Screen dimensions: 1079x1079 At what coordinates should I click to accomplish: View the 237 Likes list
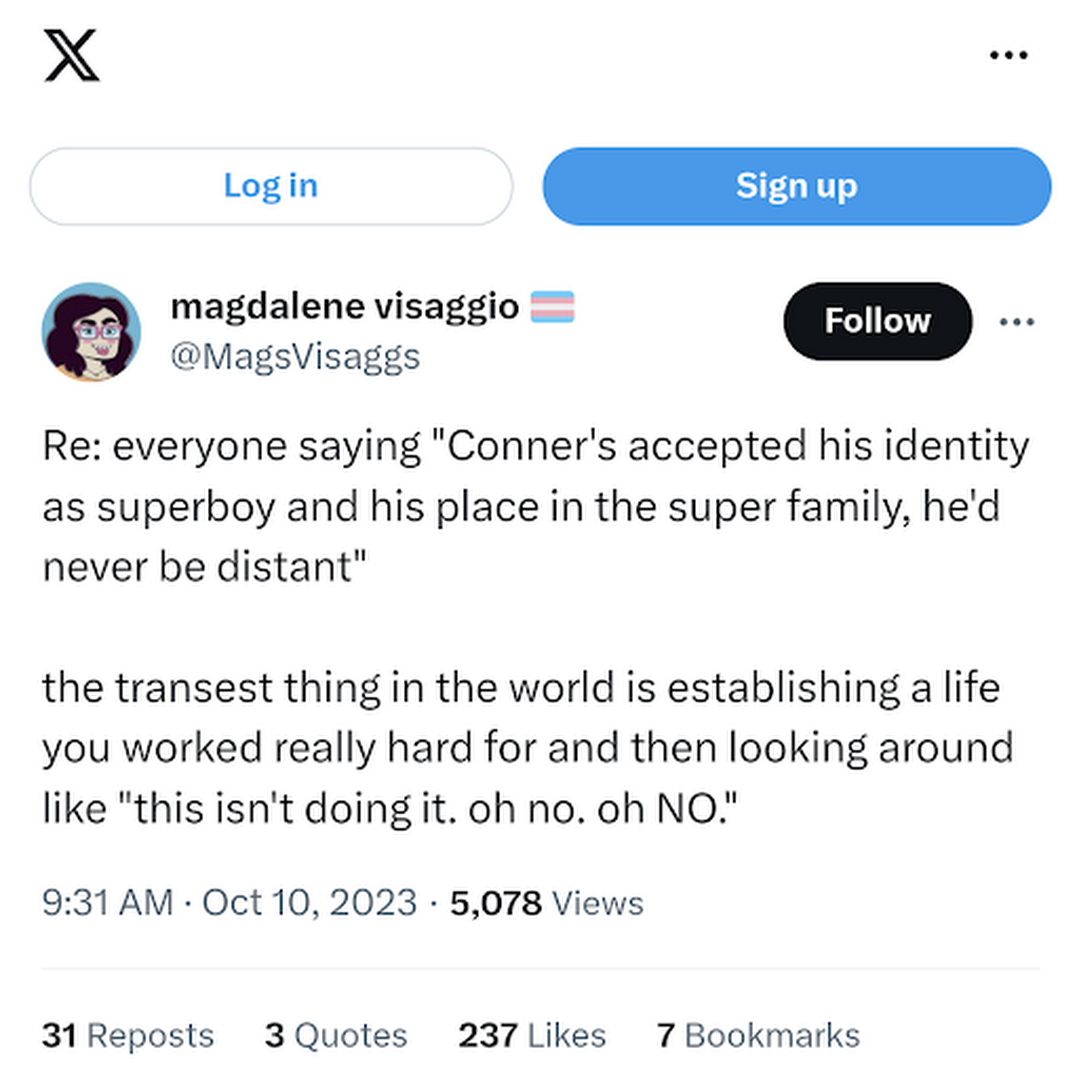tap(532, 1035)
